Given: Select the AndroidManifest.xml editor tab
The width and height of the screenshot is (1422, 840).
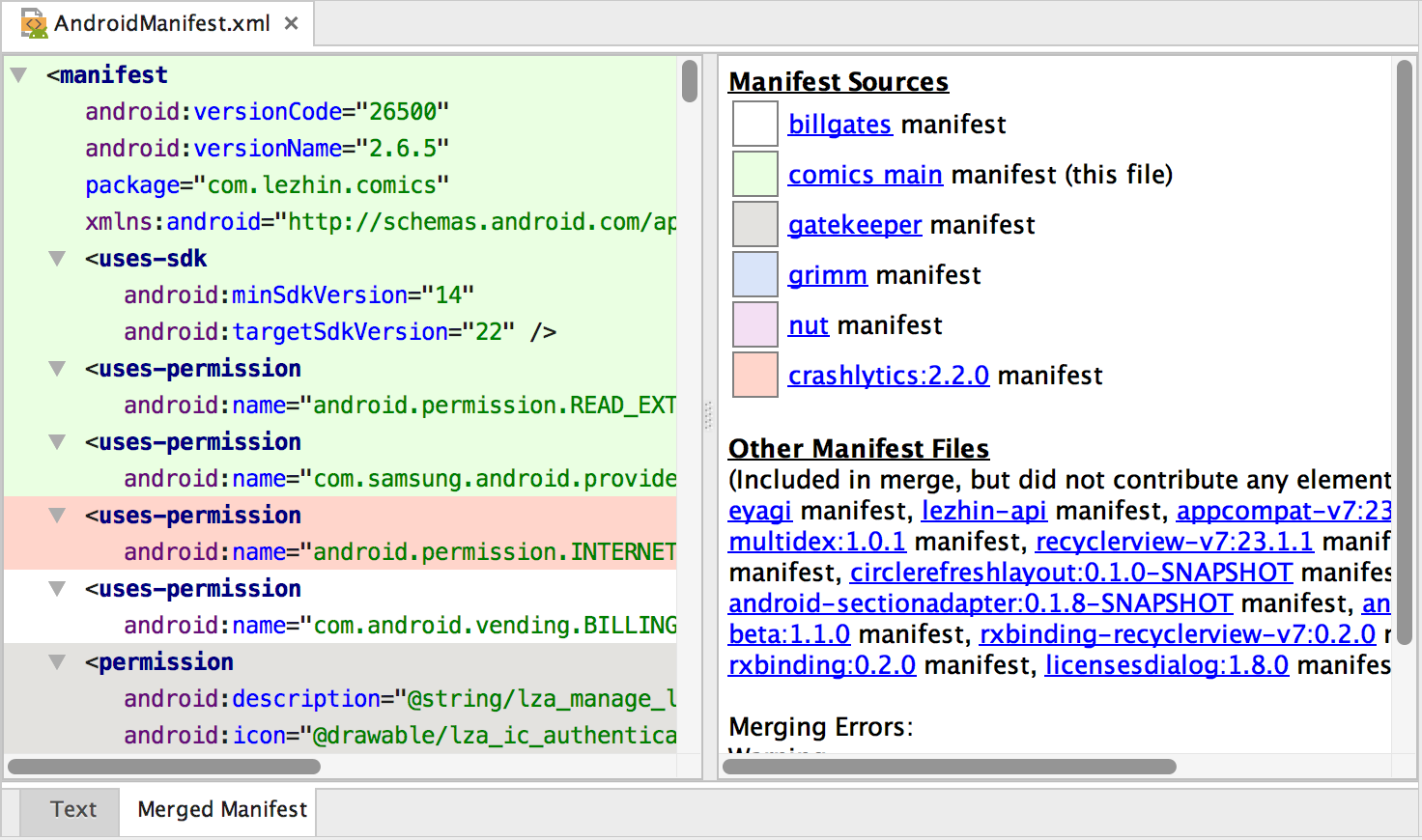Looking at the screenshot, I should pyautogui.click(x=158, y=23).
